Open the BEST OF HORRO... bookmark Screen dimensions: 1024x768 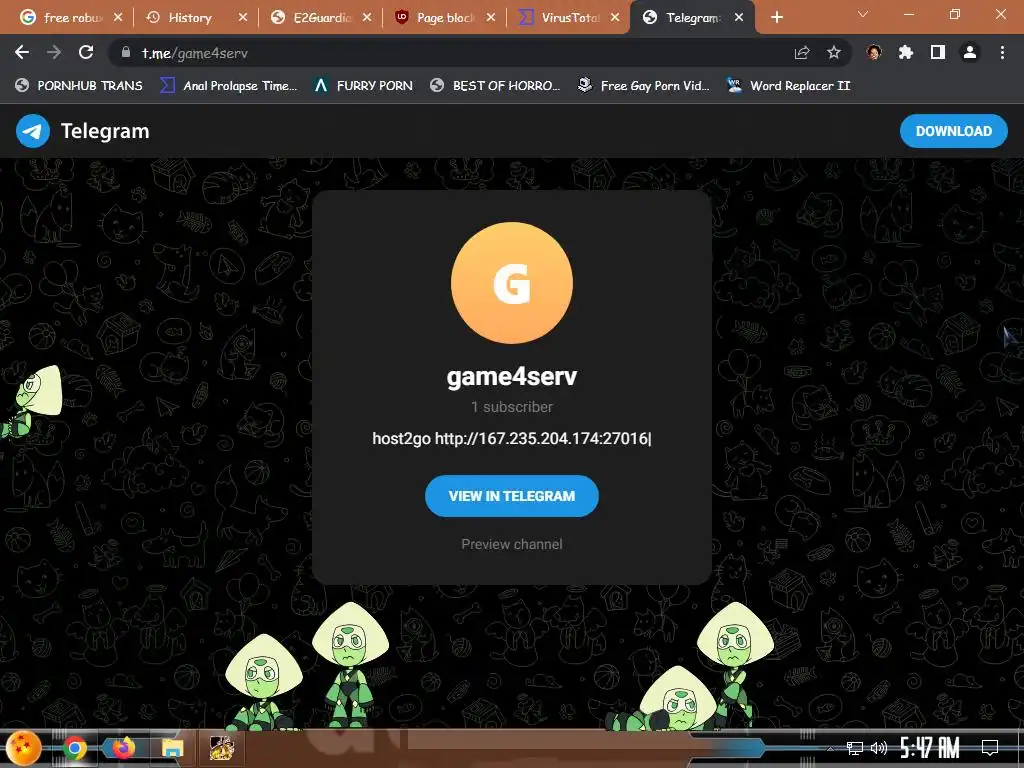tap(495, 86)
